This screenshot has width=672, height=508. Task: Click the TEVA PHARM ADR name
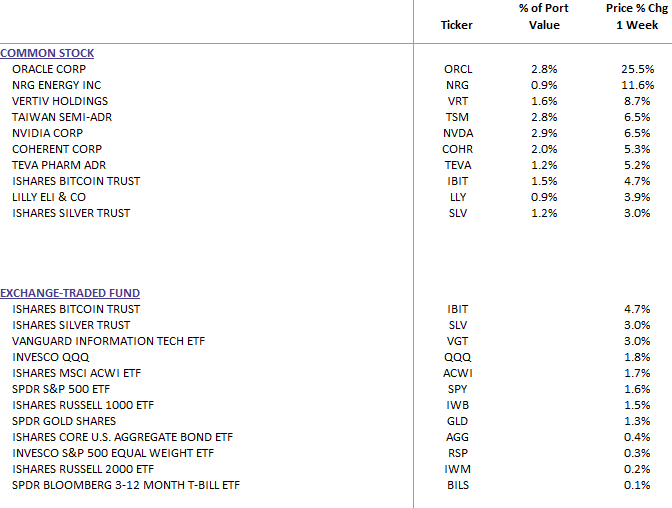(x=59, y=165)
